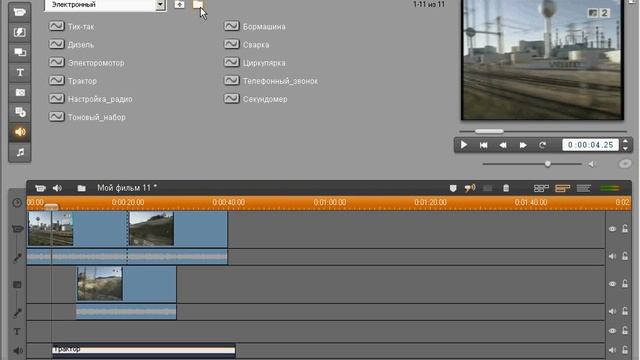Viewport: 640px width, 360px height.
Task: Open the music tab with the note icon
Action: coord(20,152)
